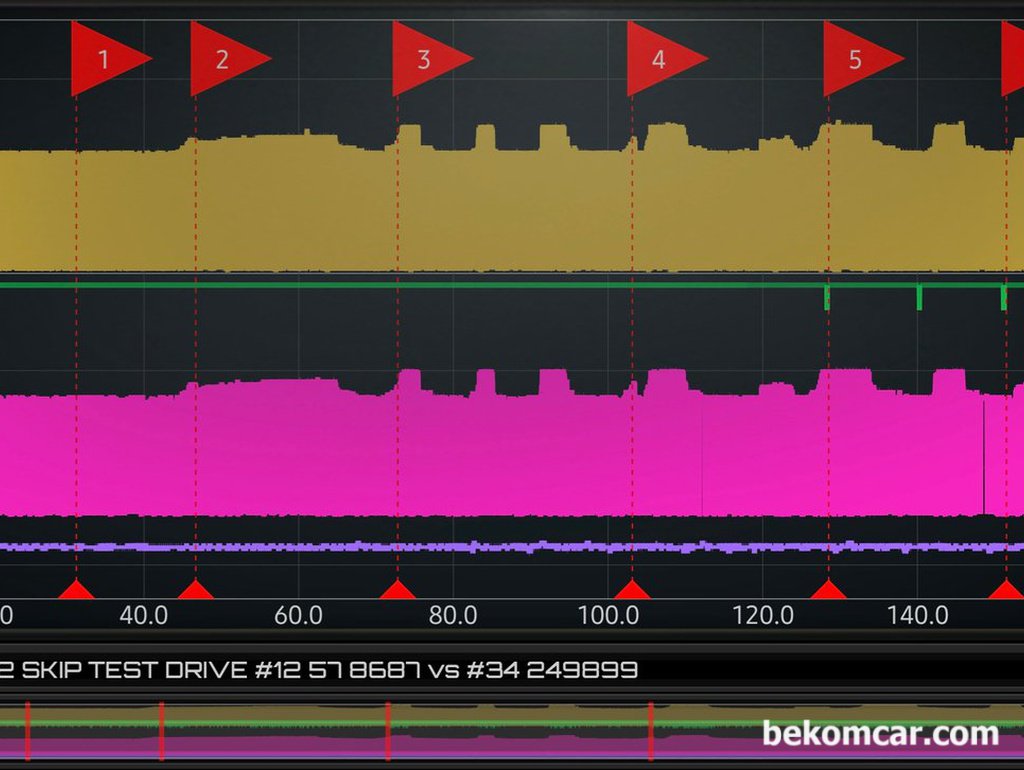The height and width of the screenshot is (770, 1024).
Task: Click the 120.0 time axis label
Action: click(x=763, y=615)
